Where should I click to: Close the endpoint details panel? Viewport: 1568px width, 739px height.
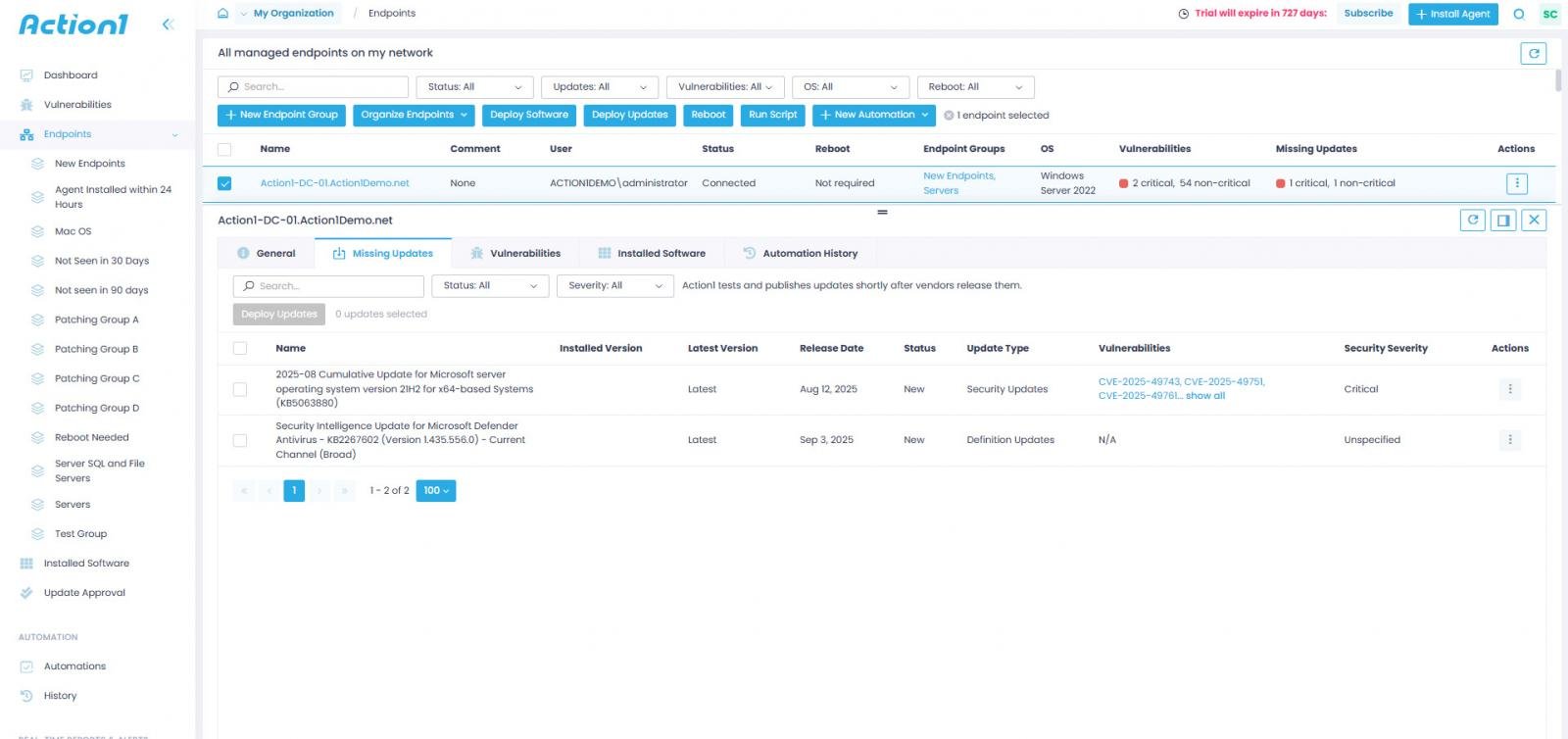coord(1534,221)
